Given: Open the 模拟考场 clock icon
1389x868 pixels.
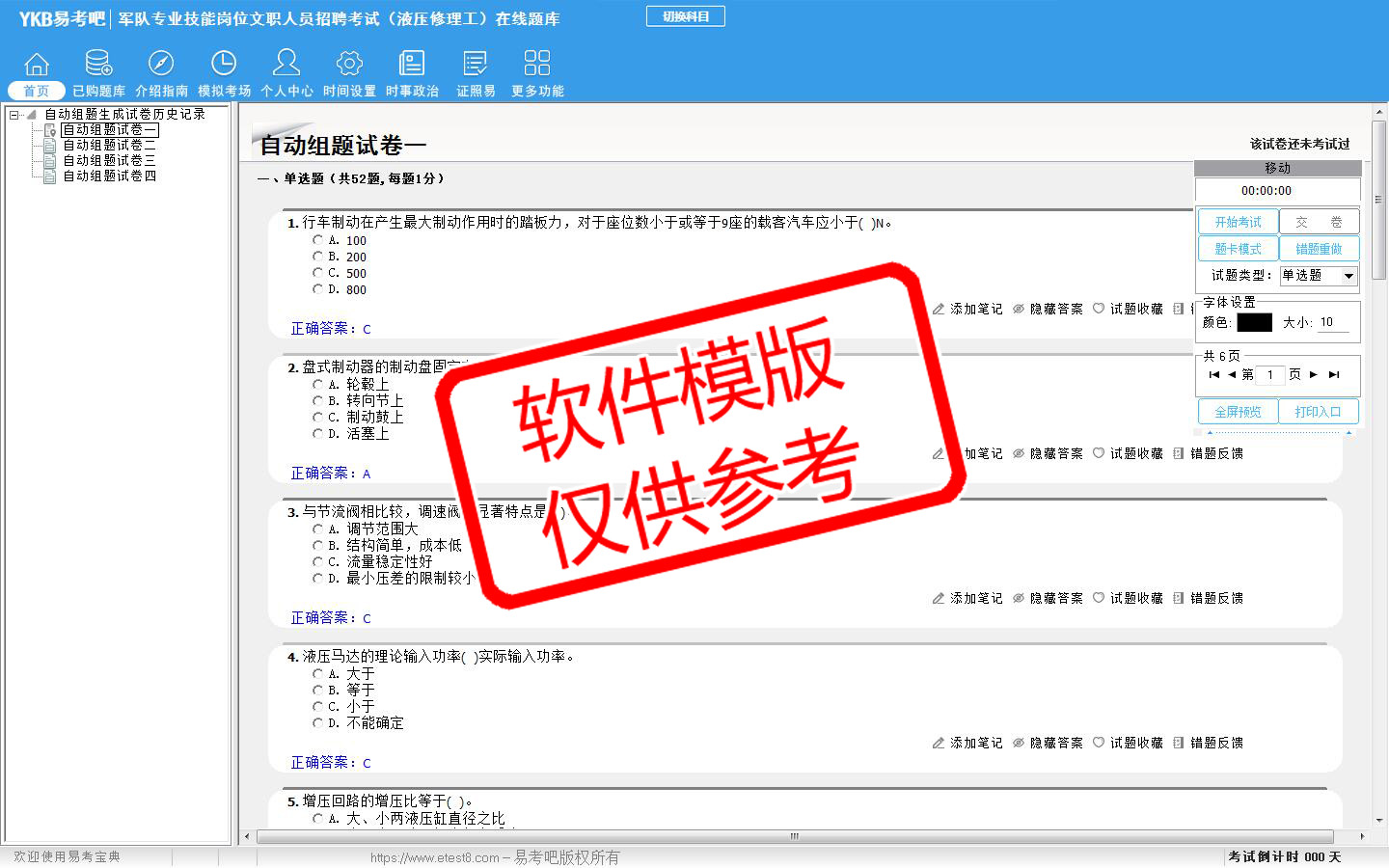Looking at the screenshot, I should click(224, 64).
